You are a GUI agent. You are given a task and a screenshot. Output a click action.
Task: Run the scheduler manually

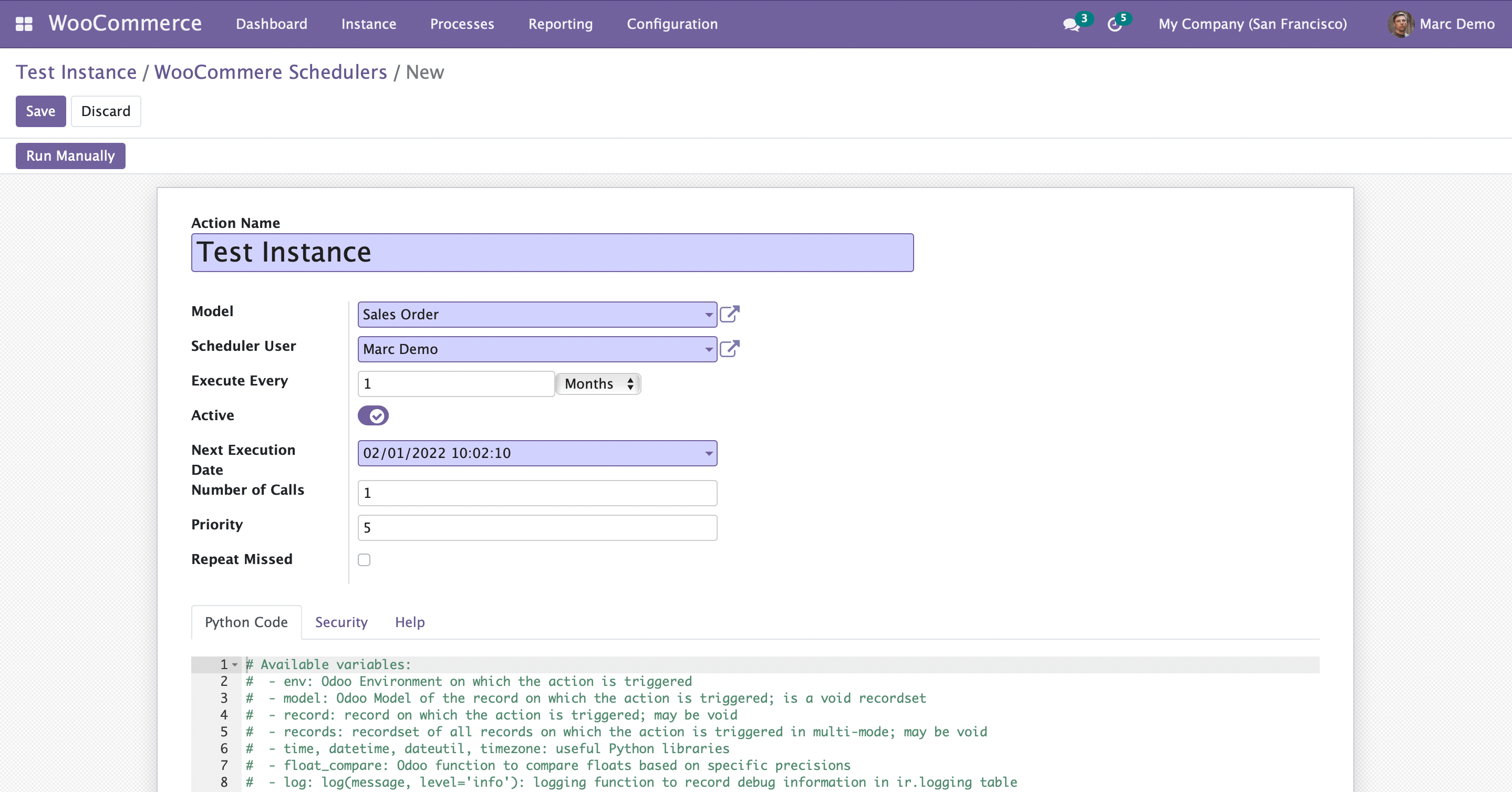click(x=70, y=155)
